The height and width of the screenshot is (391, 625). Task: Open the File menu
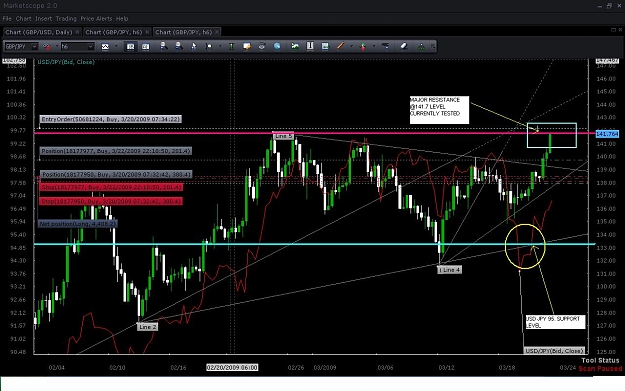(7, 19)
